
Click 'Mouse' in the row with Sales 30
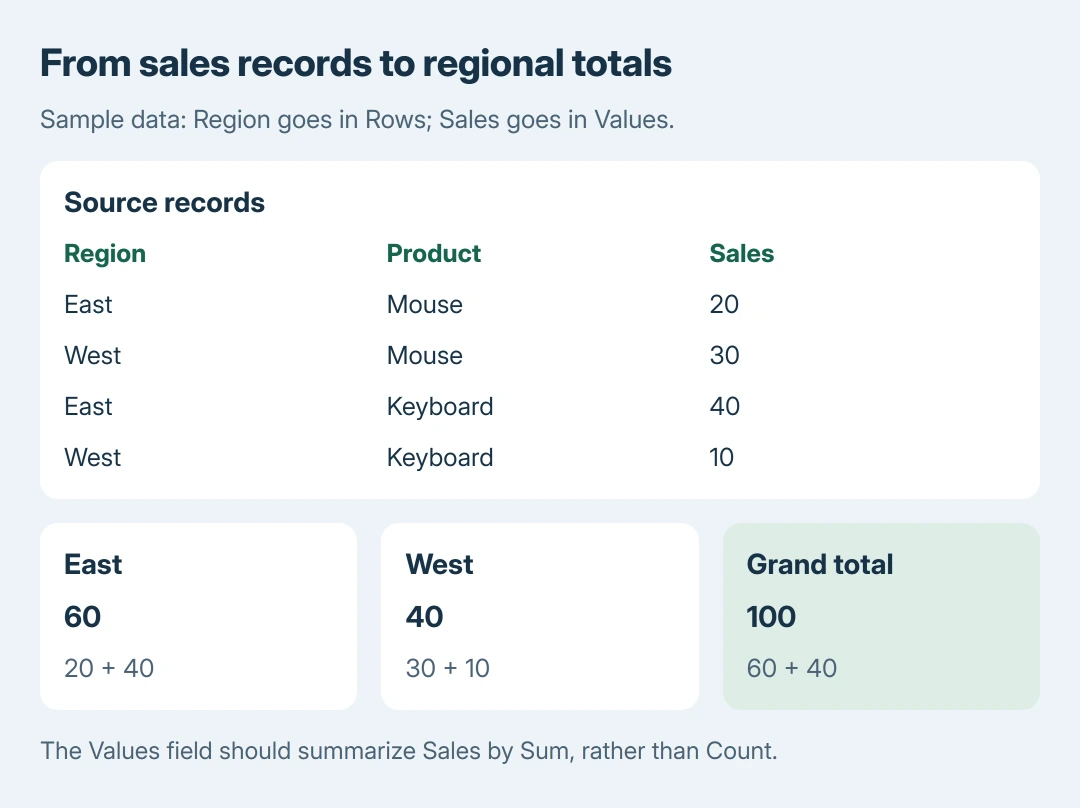[425, 355]
